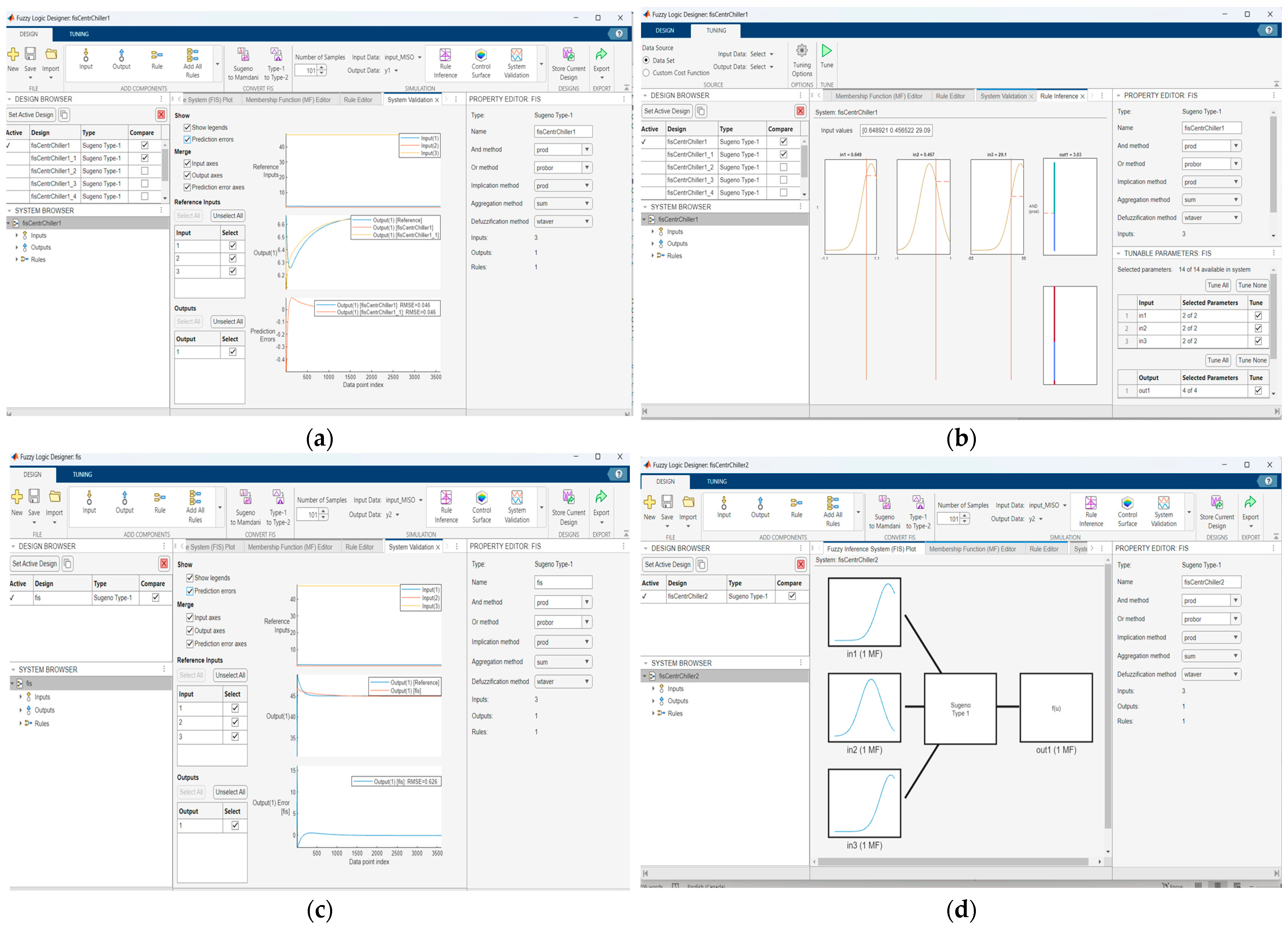
Task: Switch to TUNING tab in bottom-left window
Action: point(82,474)
